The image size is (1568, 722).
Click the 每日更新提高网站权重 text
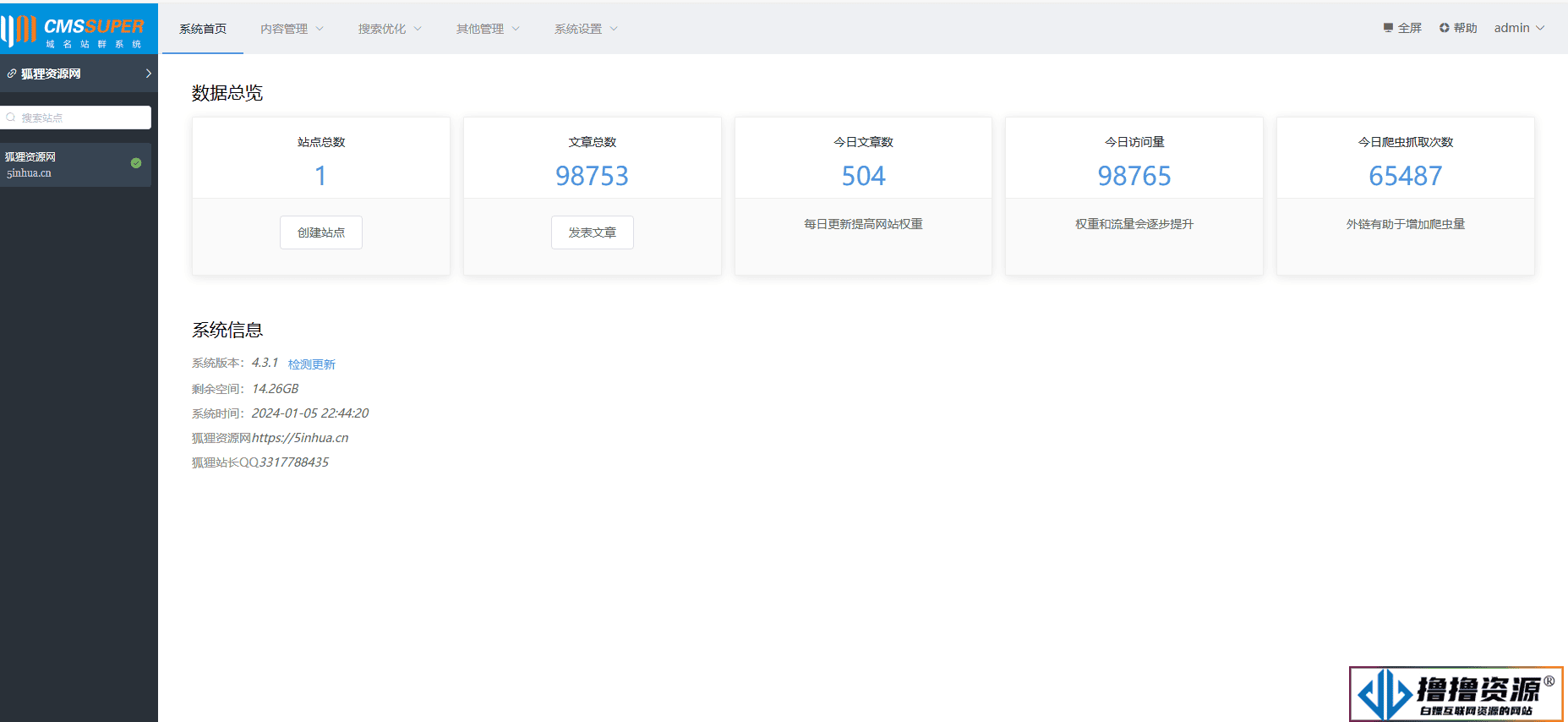864,224
